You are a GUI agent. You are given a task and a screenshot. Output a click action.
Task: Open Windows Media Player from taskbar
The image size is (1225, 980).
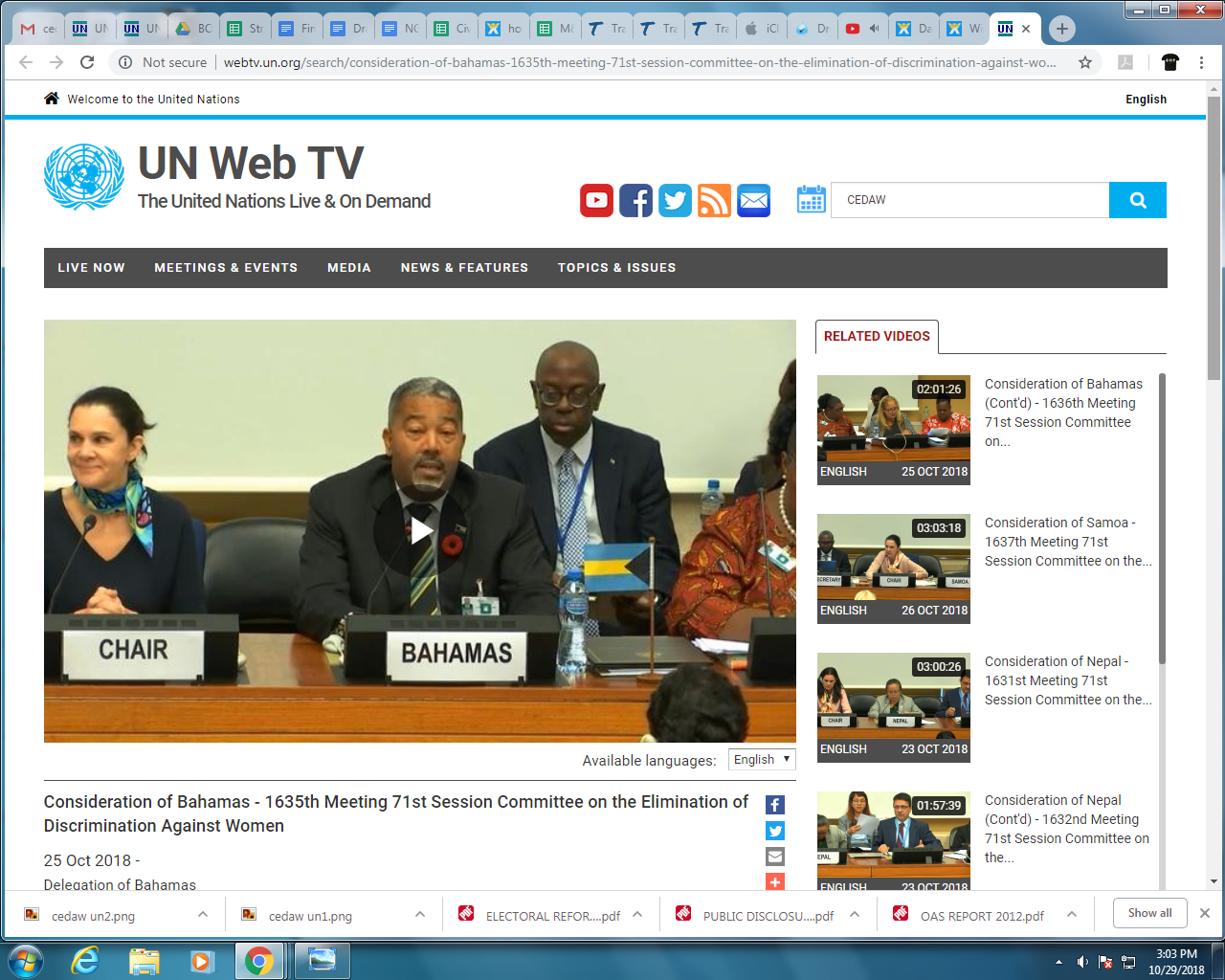coord(202,960)
